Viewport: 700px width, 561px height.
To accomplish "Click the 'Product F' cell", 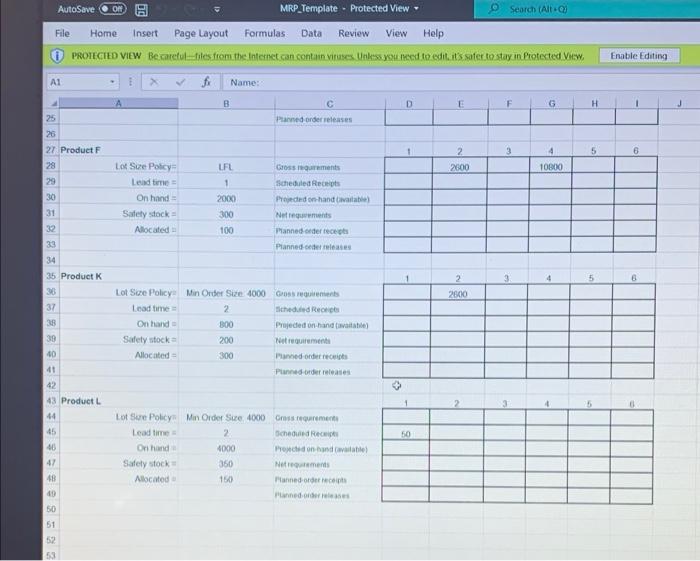I will point(80,150).
